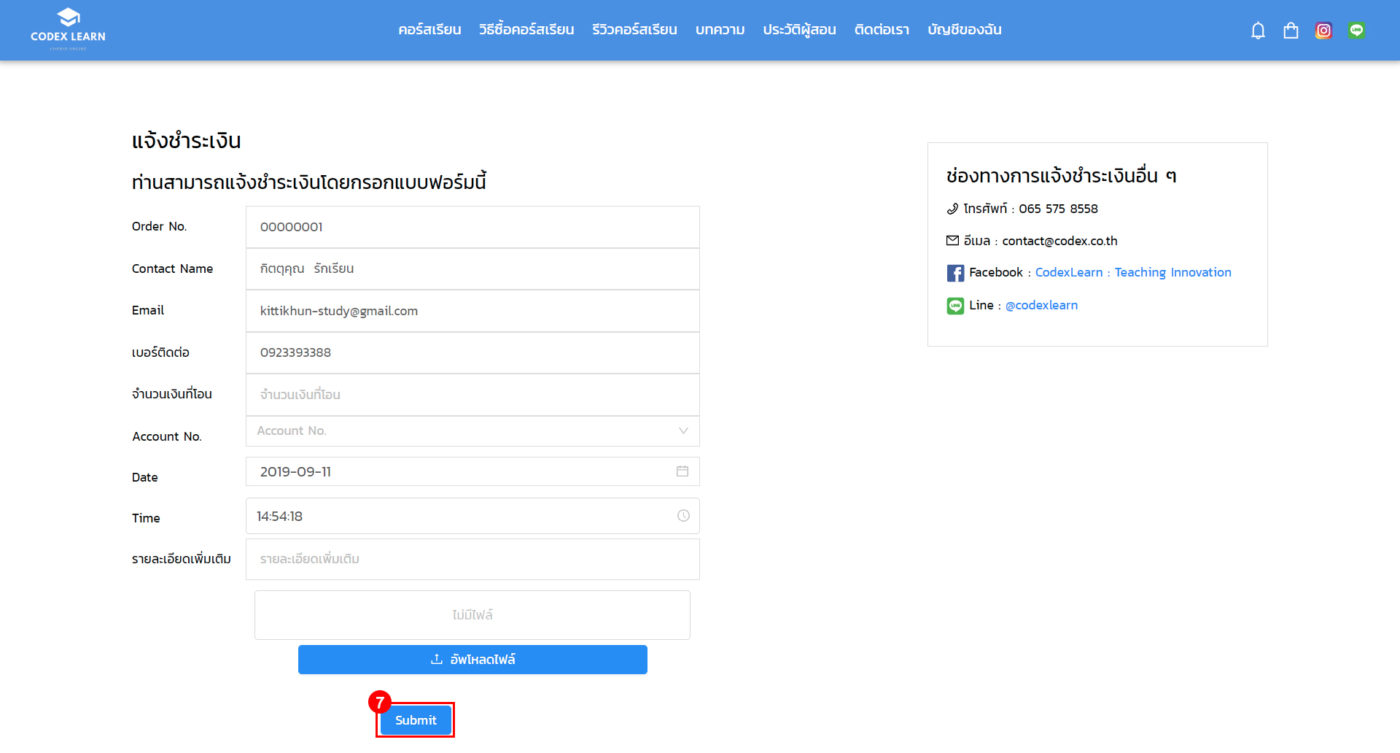Image resolution: width=1400 pixels, height=753 pixels.
Task: Open the shopping bag cart icon
Action: pos(1290,31)
